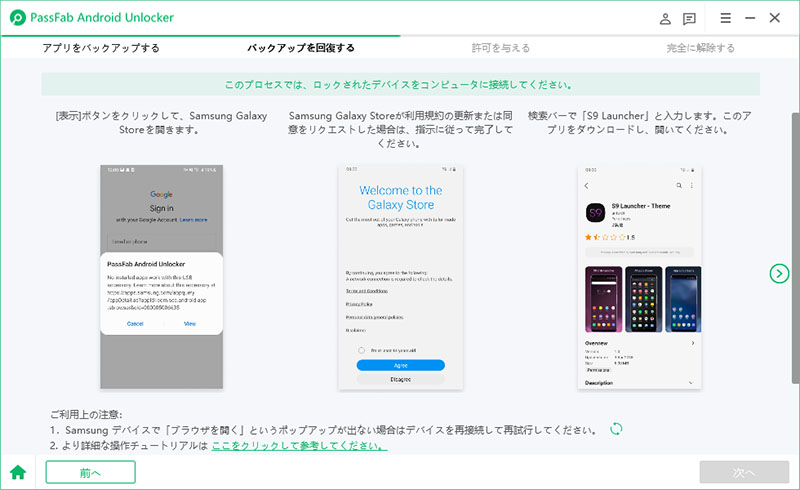This screenshot has width=800, height=490.
Task: Select the 完全に解除する step tab
Action: click(x=701, y=48)
